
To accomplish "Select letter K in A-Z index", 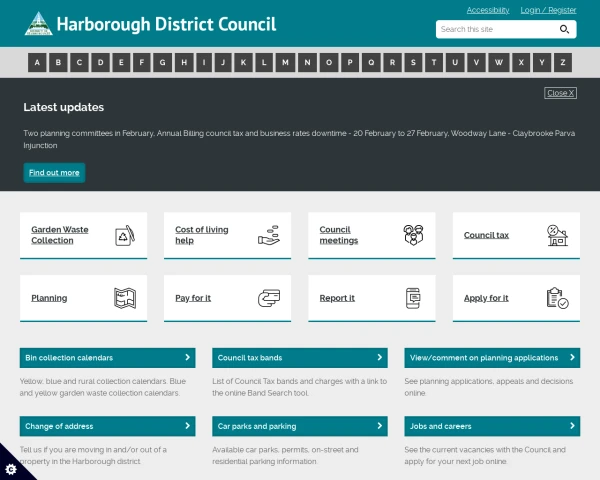I will (243, 62).
